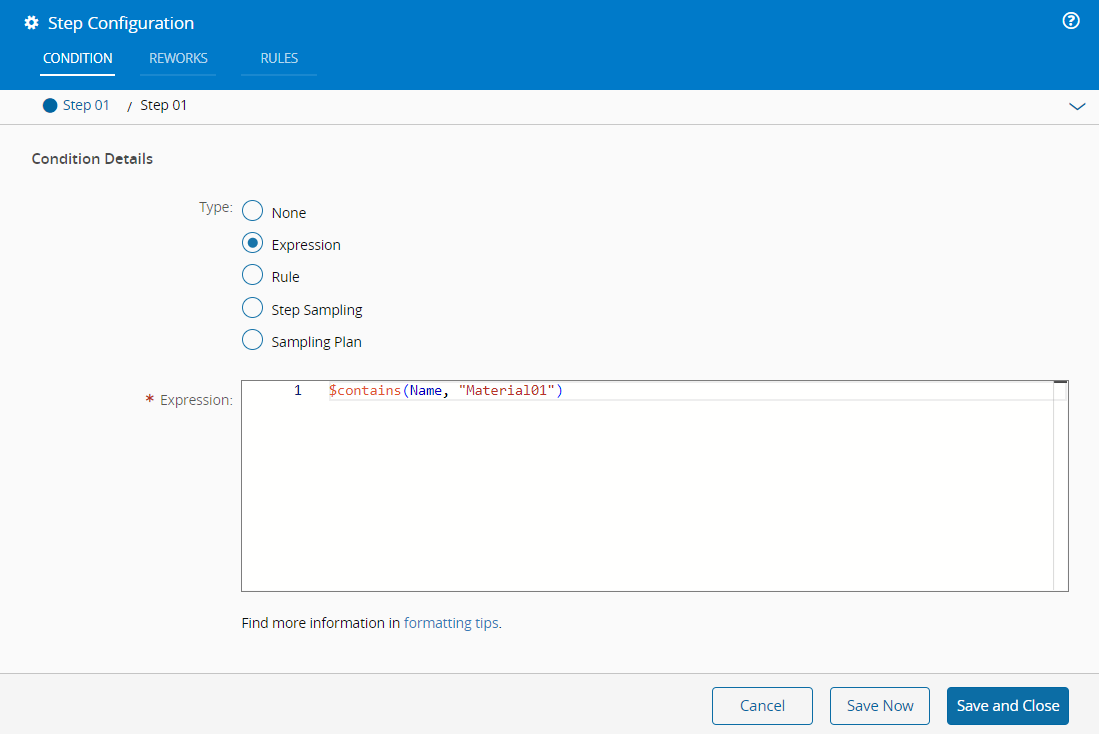Switch to the CONDITION tab
1099x734 pixels.
coord(78,58)
